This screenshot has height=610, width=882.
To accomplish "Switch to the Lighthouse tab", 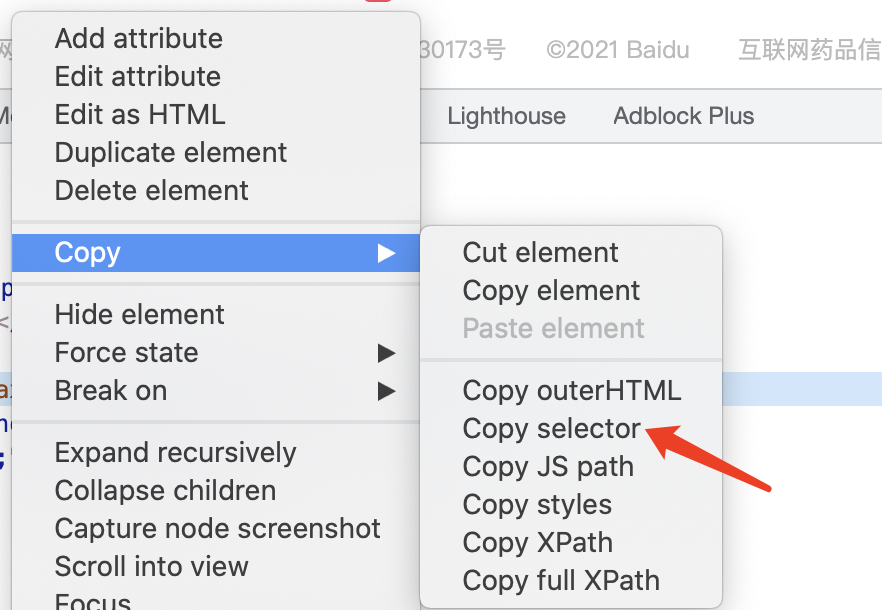I will coord(507,116).
